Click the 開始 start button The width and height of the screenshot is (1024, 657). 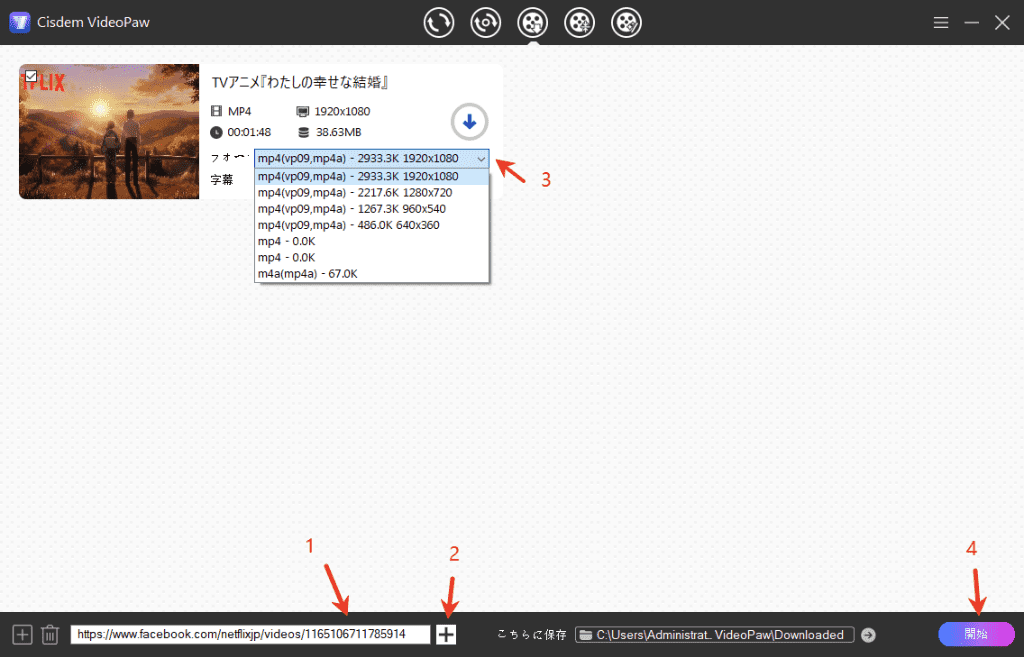click(x=976, y=634)
